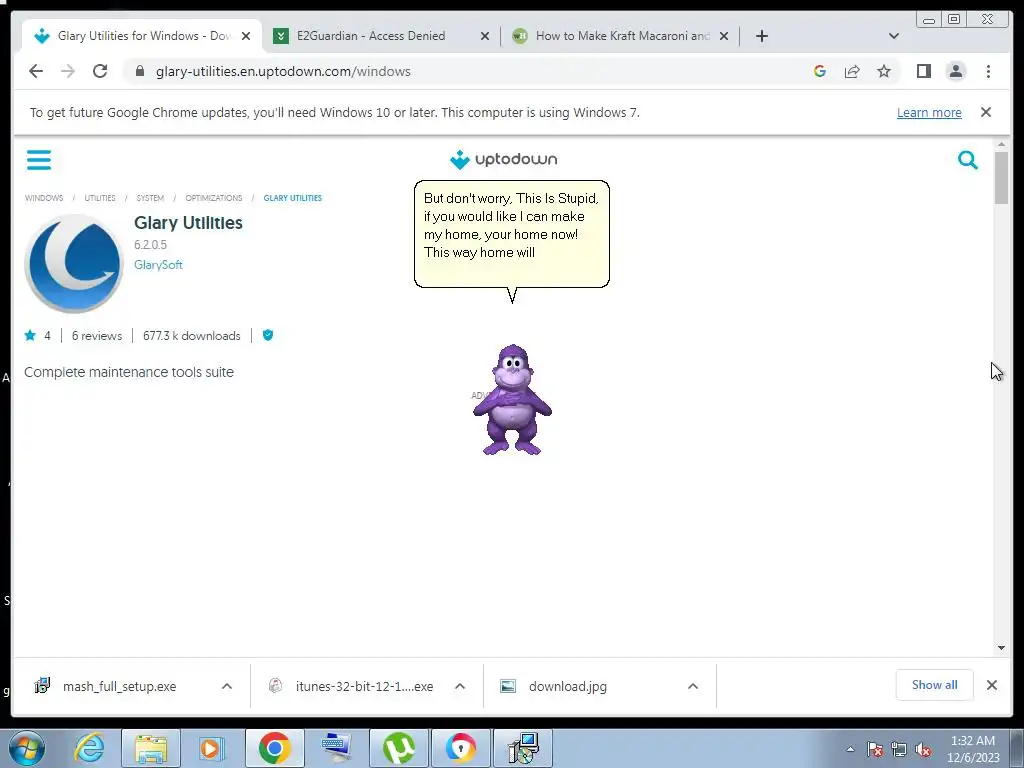Open uTorrent from taskbar
The height and width of the screenshot is (768, 1024).
[x=399, y=748]
